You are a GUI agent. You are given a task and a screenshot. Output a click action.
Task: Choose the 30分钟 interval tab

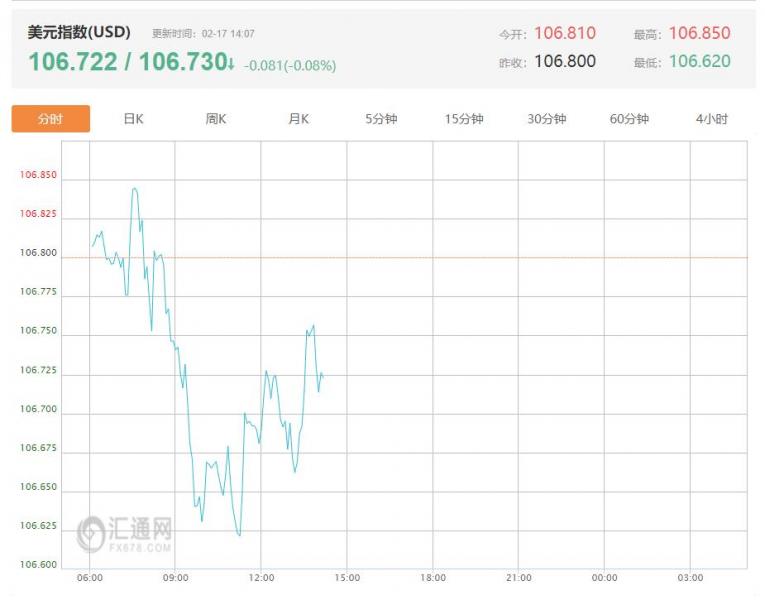click(547, 119)
